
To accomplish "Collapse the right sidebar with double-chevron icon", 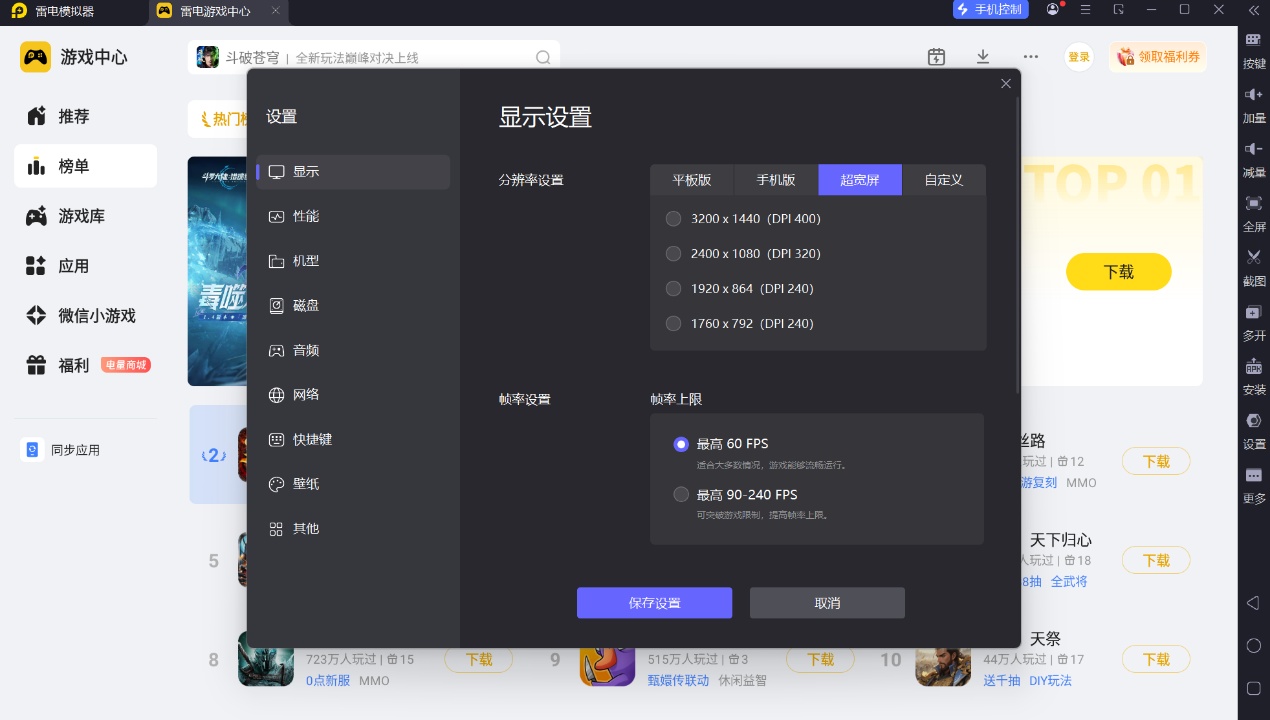I will 1253,10.
